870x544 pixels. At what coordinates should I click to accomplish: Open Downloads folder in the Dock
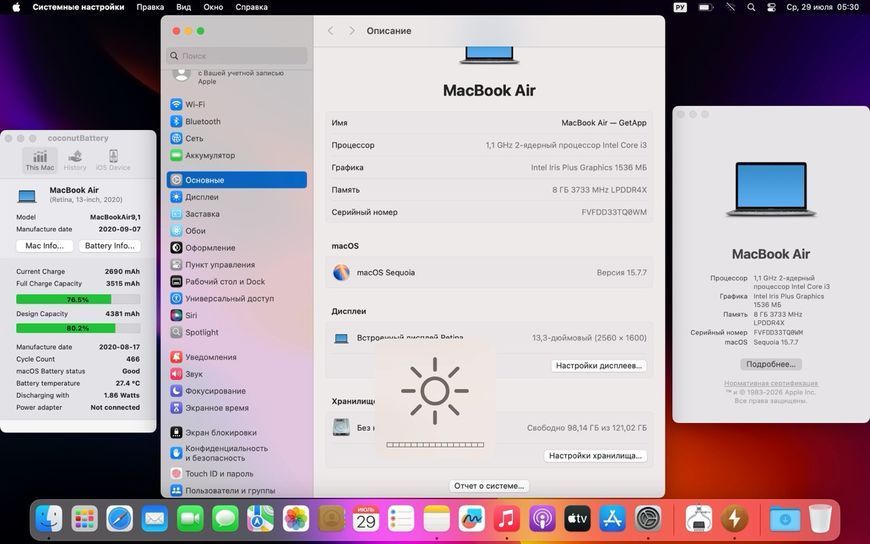[x=785, y=520]
